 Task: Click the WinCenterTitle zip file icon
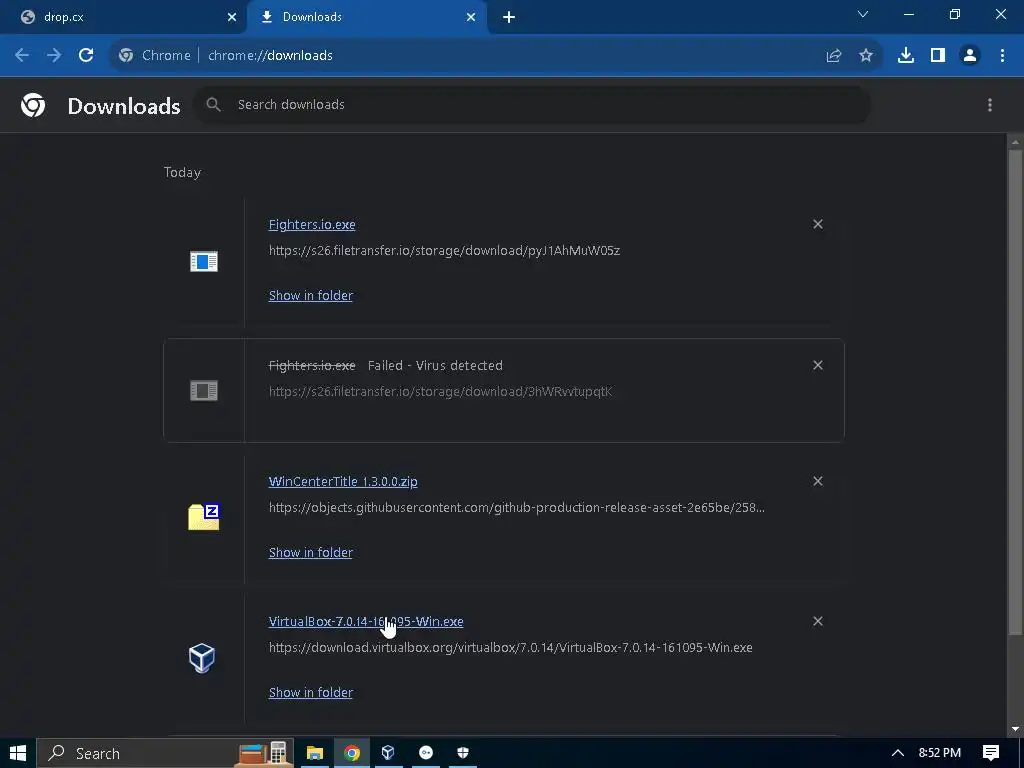[x=204, y=517]
